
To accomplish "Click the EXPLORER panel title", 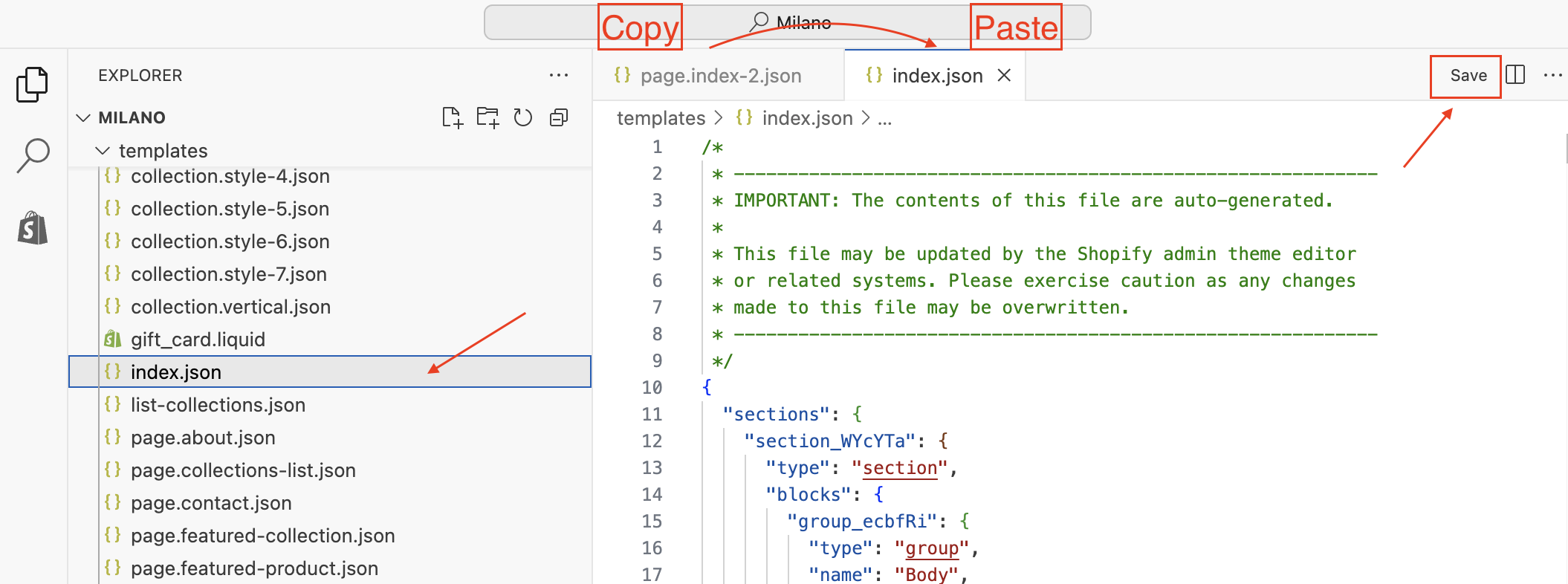I will pos(140,75).
